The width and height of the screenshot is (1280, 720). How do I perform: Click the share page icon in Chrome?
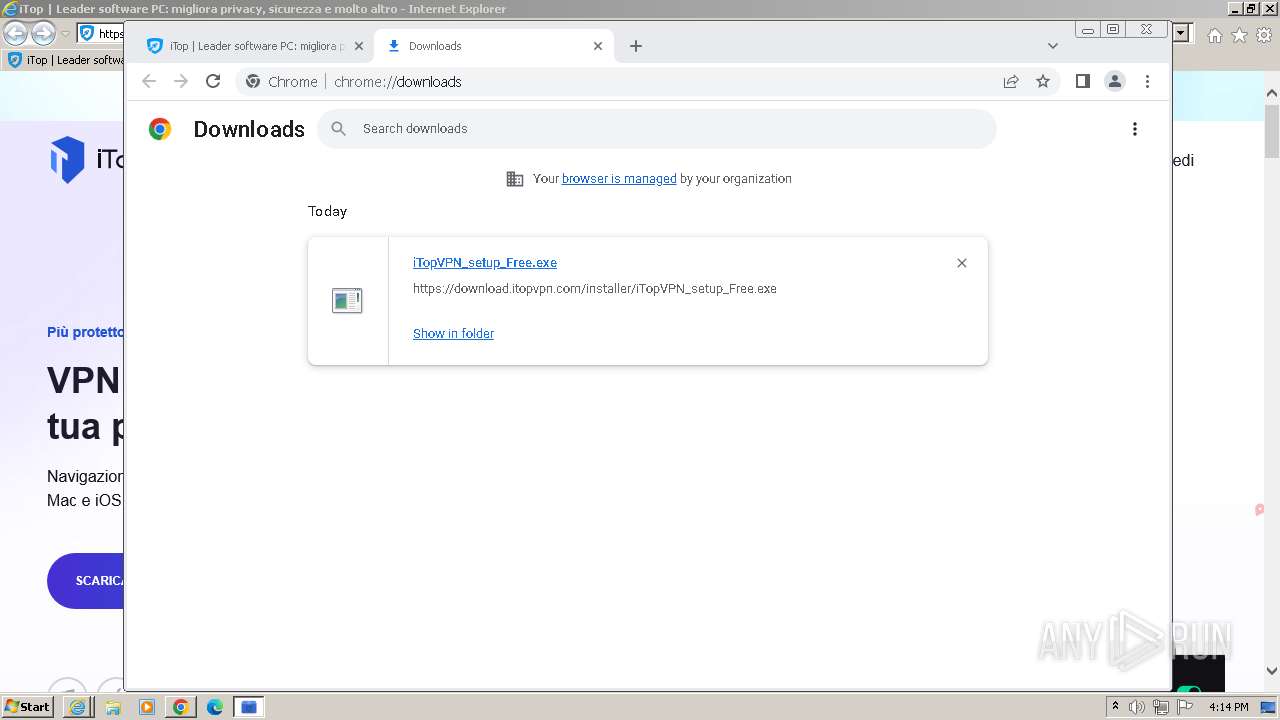click(x=1011, y=82)
